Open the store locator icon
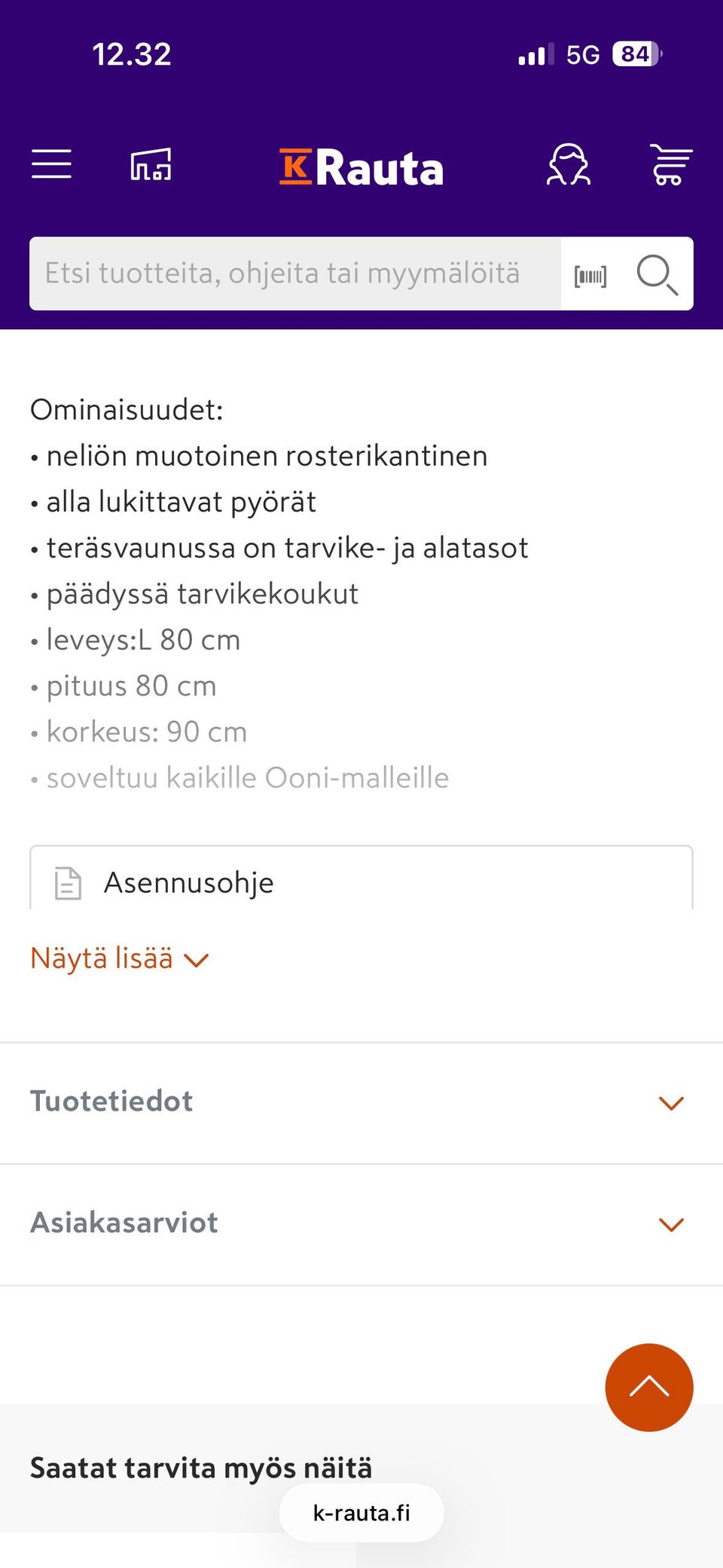 pyautogui.click(x=151, y=164)
